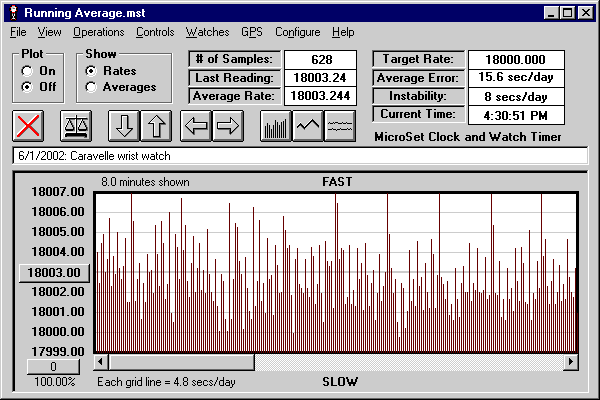
Task: Select the line graph display icon
Action: tap(308, 126)
